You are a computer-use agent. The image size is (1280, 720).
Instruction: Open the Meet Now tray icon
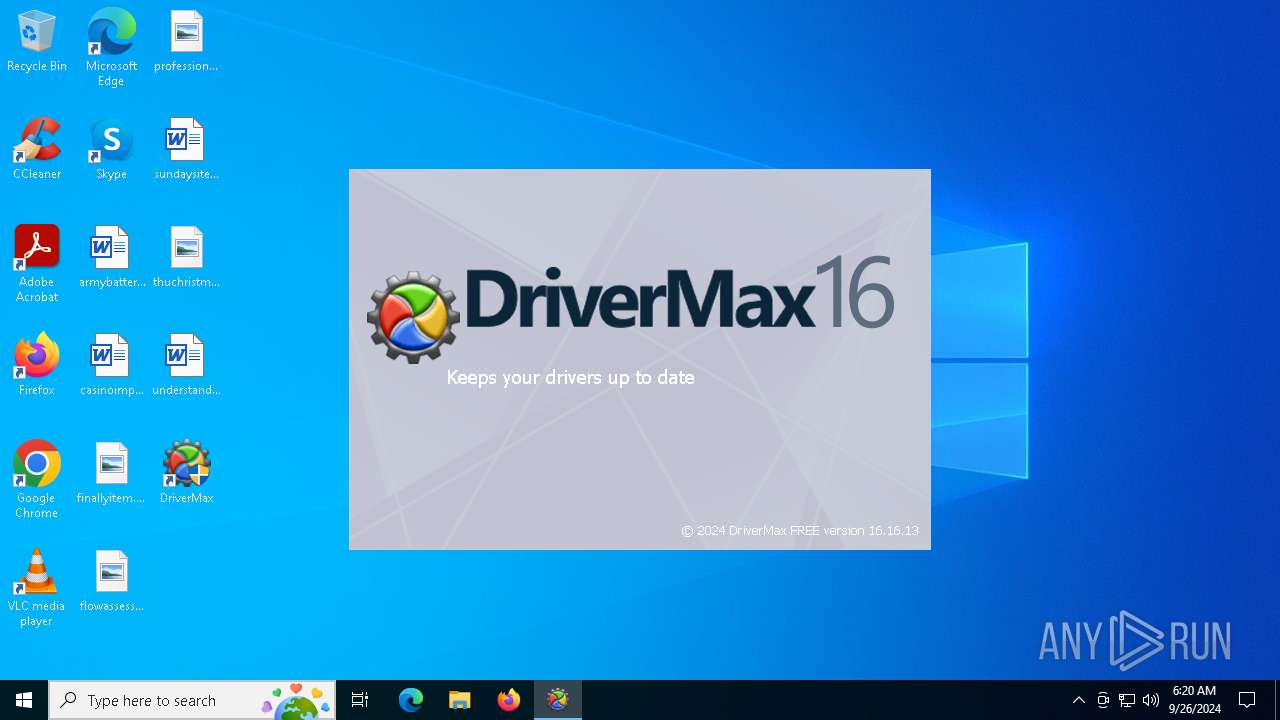[x=1103, y=700]
